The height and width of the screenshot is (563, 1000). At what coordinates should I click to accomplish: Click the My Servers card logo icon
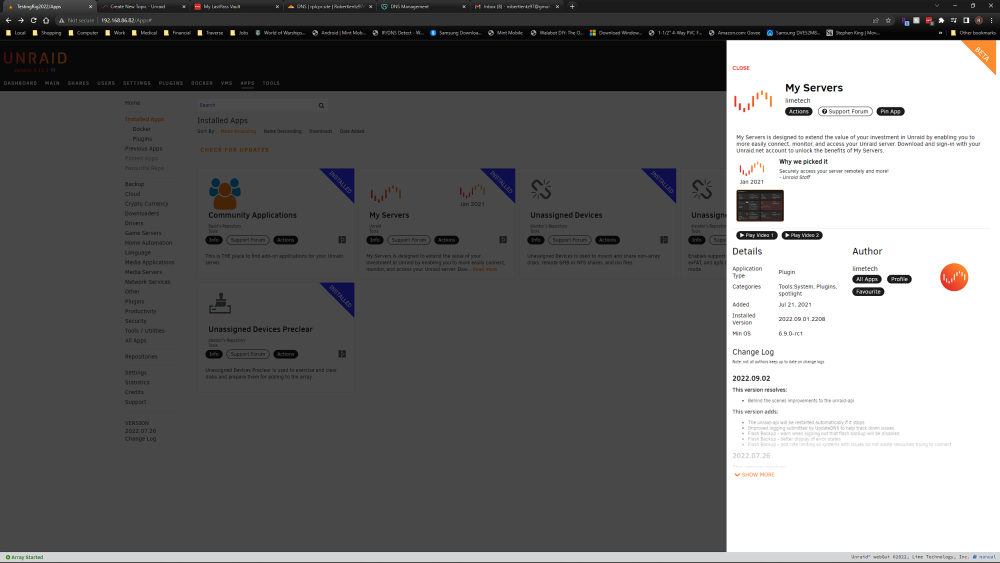[386, 193]
